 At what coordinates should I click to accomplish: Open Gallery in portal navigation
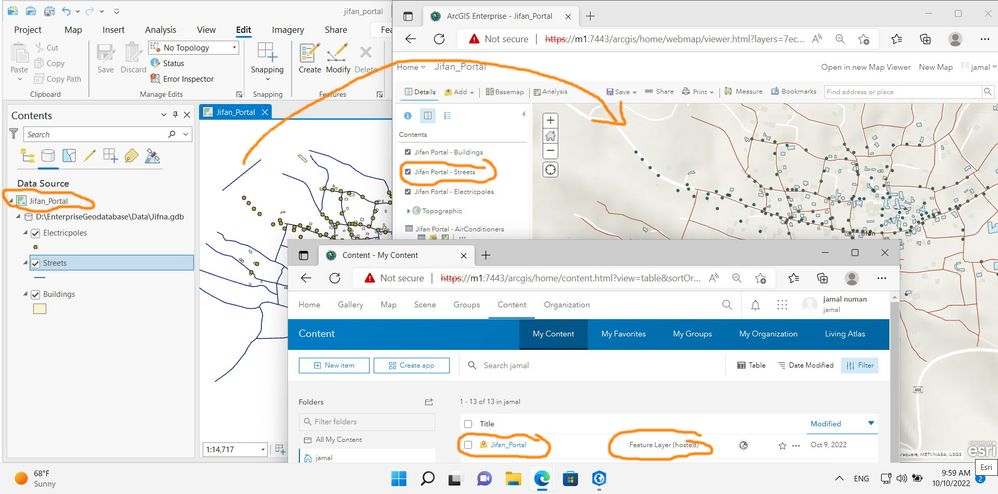(350, 305)
